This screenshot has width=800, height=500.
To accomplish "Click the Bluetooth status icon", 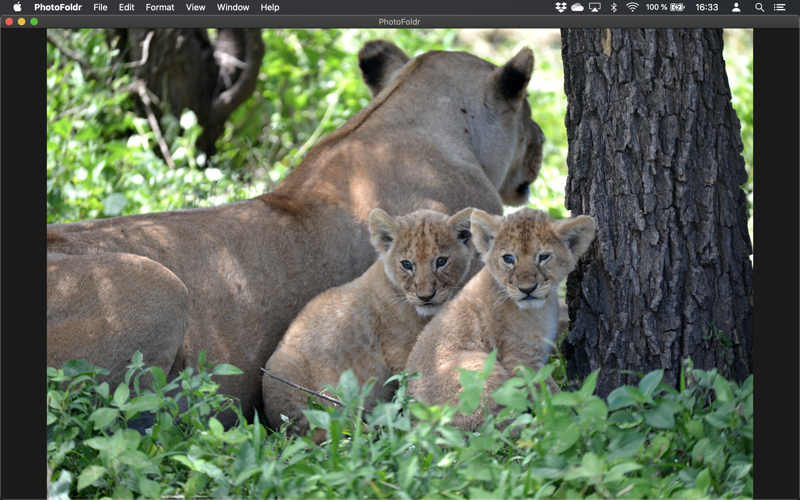I will click(614, 7).
